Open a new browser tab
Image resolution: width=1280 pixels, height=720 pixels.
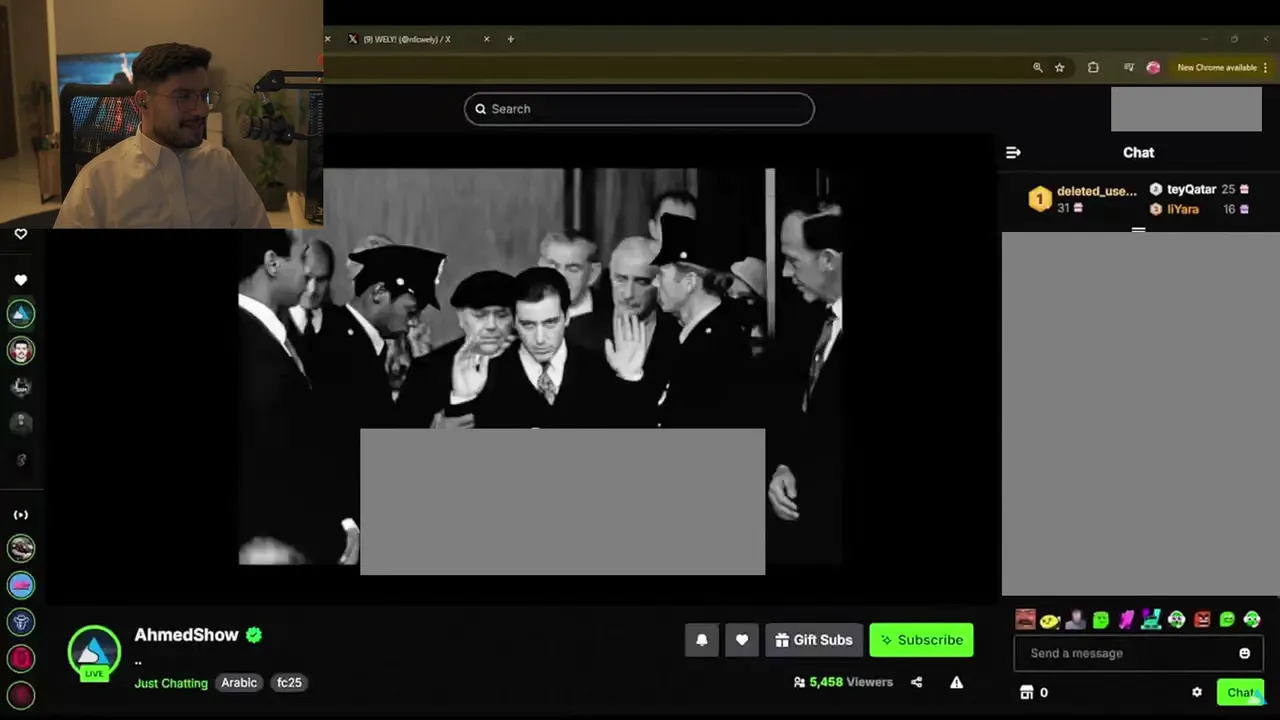coord(511,39)
